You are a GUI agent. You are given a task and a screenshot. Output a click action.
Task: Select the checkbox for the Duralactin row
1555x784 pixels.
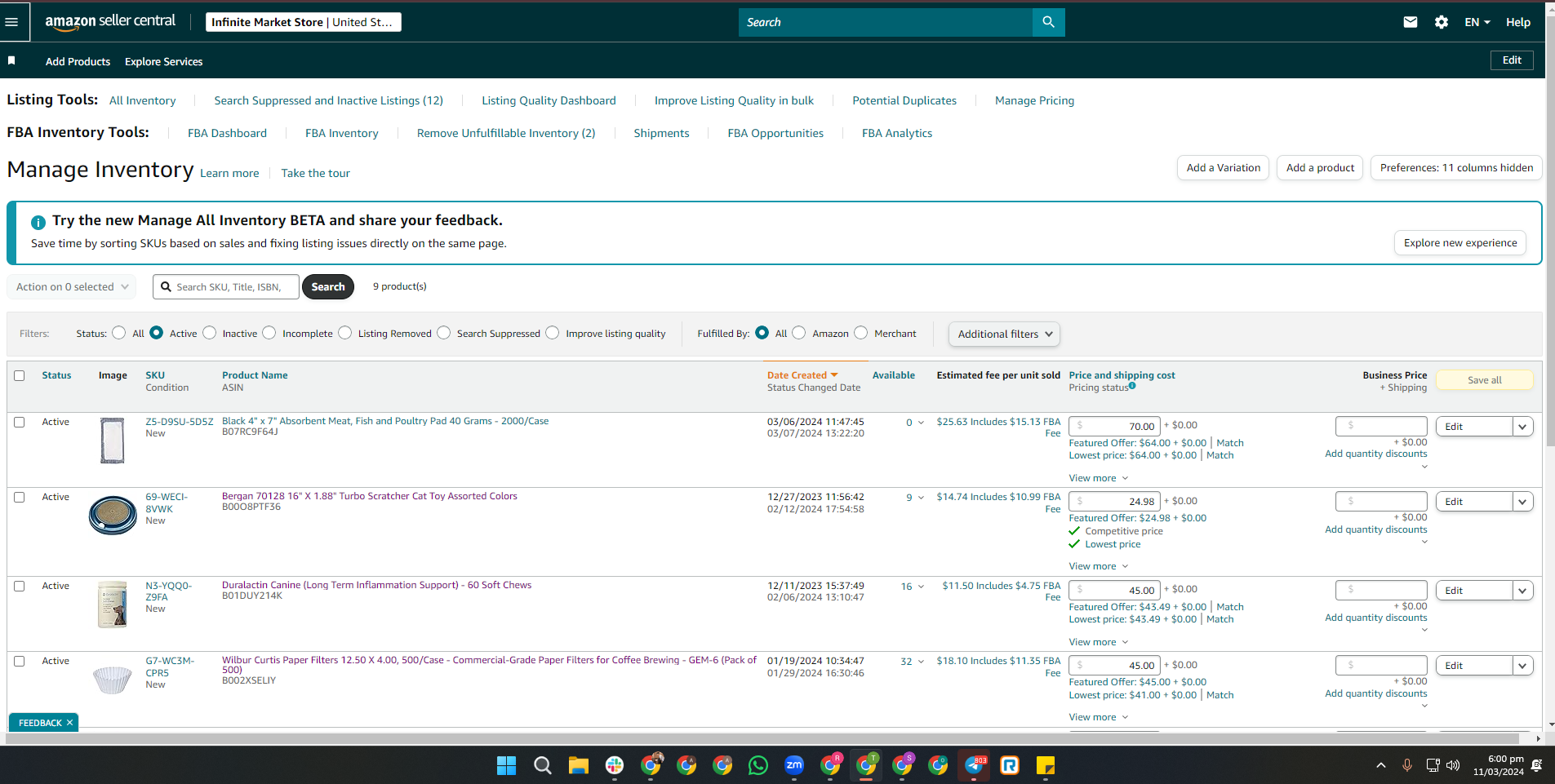[20, 586]
